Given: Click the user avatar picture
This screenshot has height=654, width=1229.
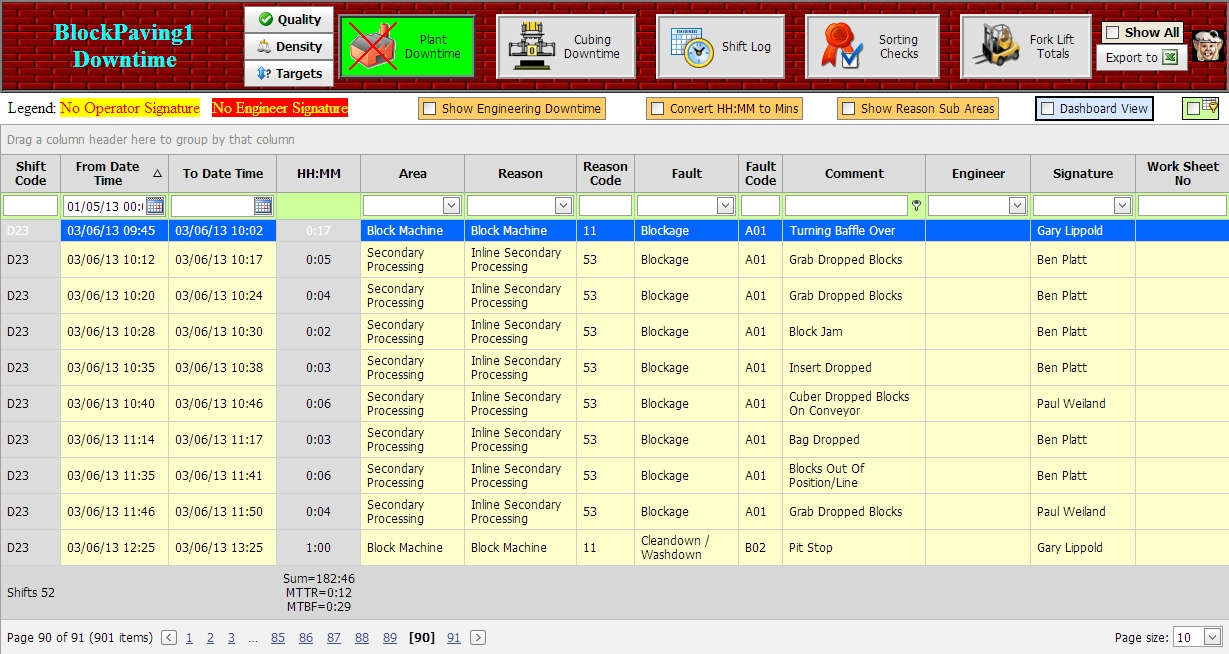Looking at the screenshot, I should (1208, 46).
